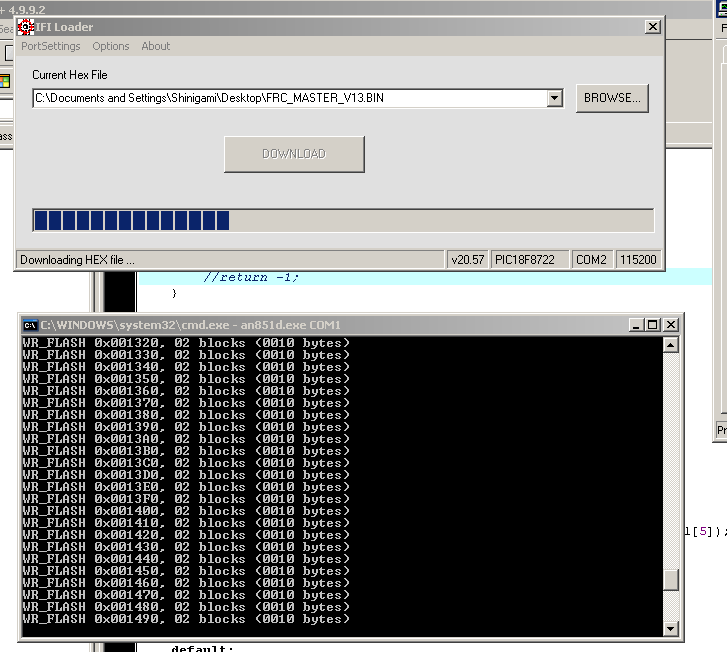
Task: Click the WR_FLASH 0x001320 line
Action: (186, 343)
